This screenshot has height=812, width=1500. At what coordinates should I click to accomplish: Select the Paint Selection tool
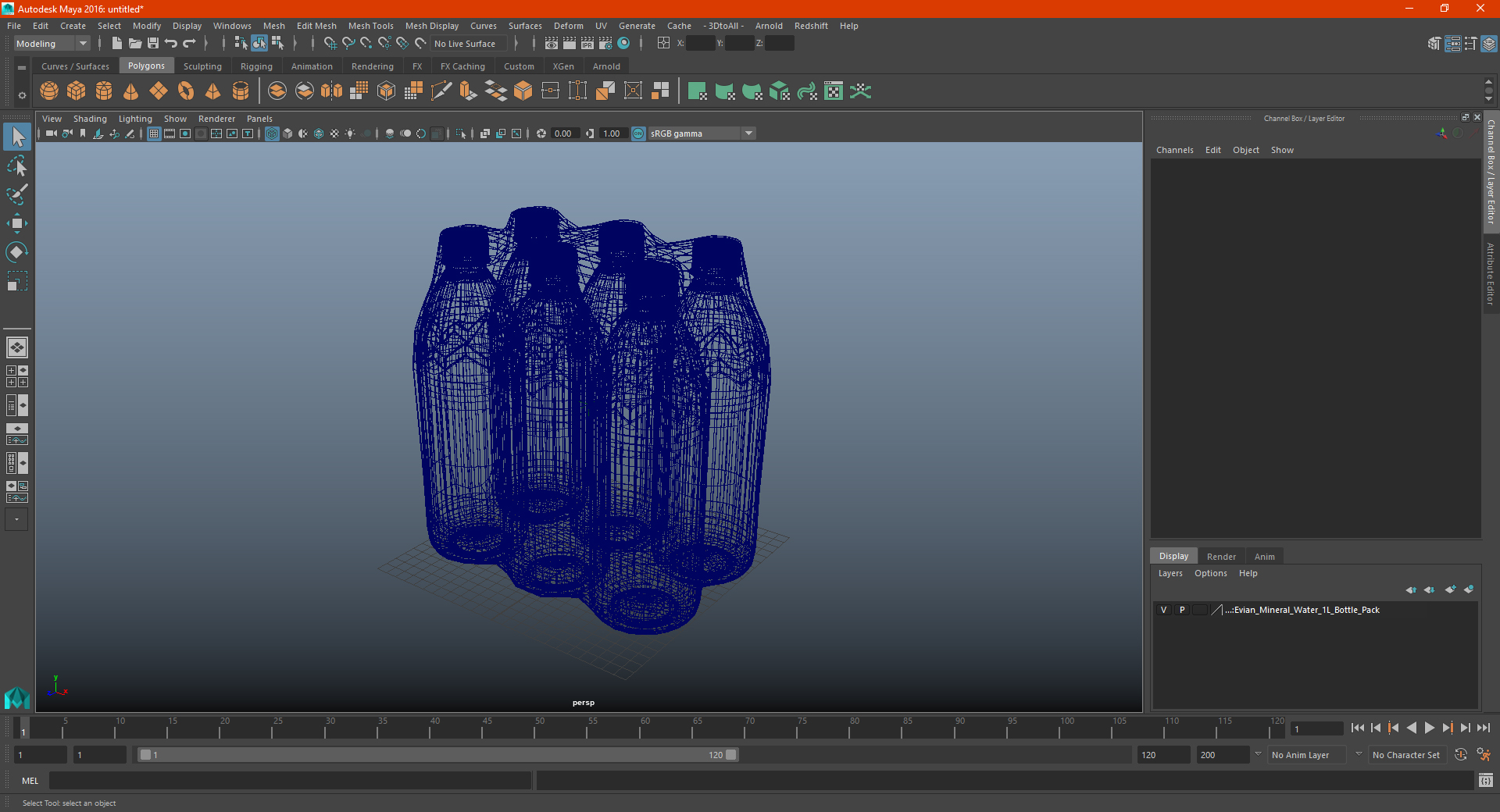point(17,194)
